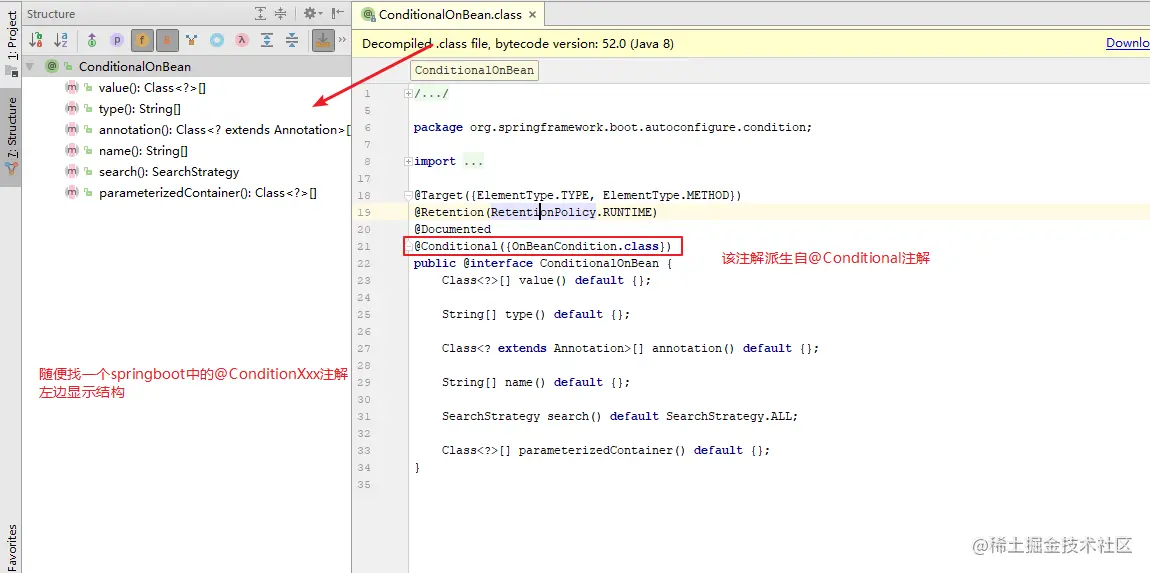Viewport: 1150px width, 573px height.
Task: Toggle Show Inherited members icon
Action: click(92, 40)
